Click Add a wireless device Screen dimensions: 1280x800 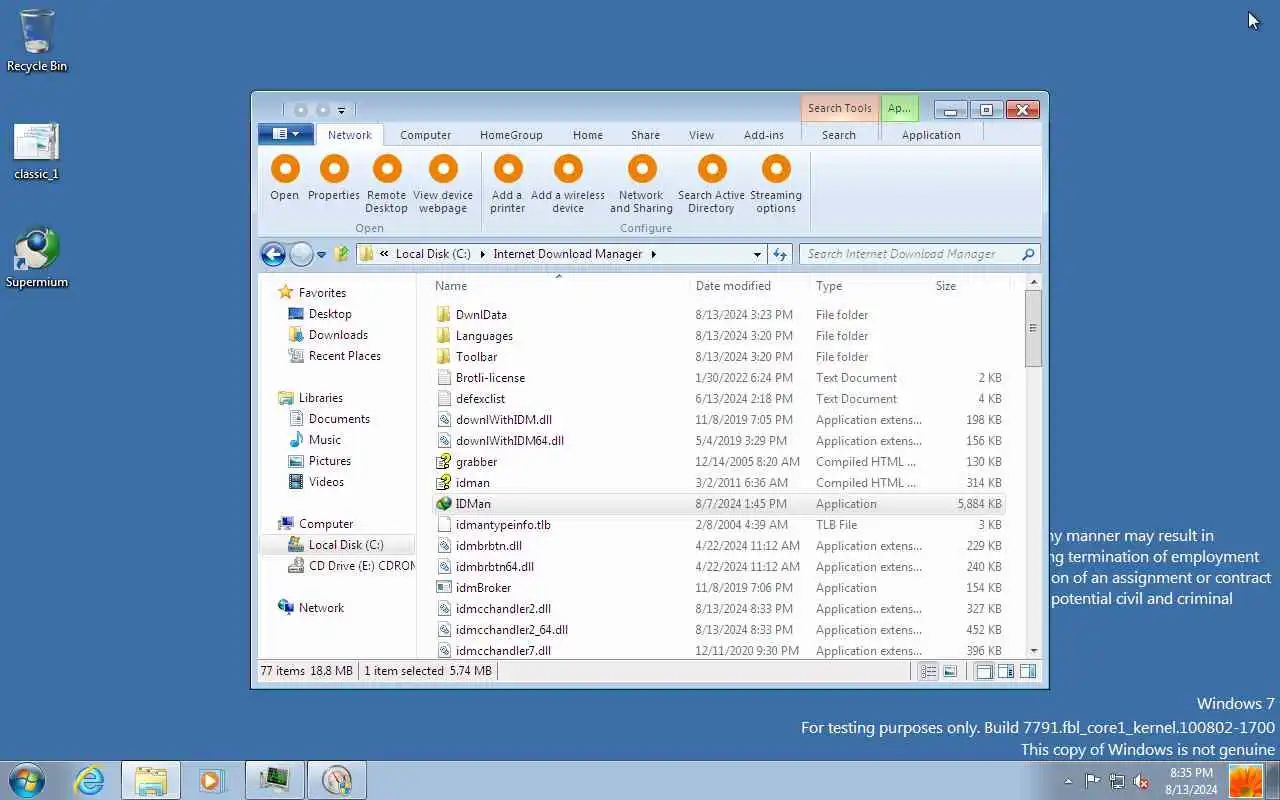point(568,182)
